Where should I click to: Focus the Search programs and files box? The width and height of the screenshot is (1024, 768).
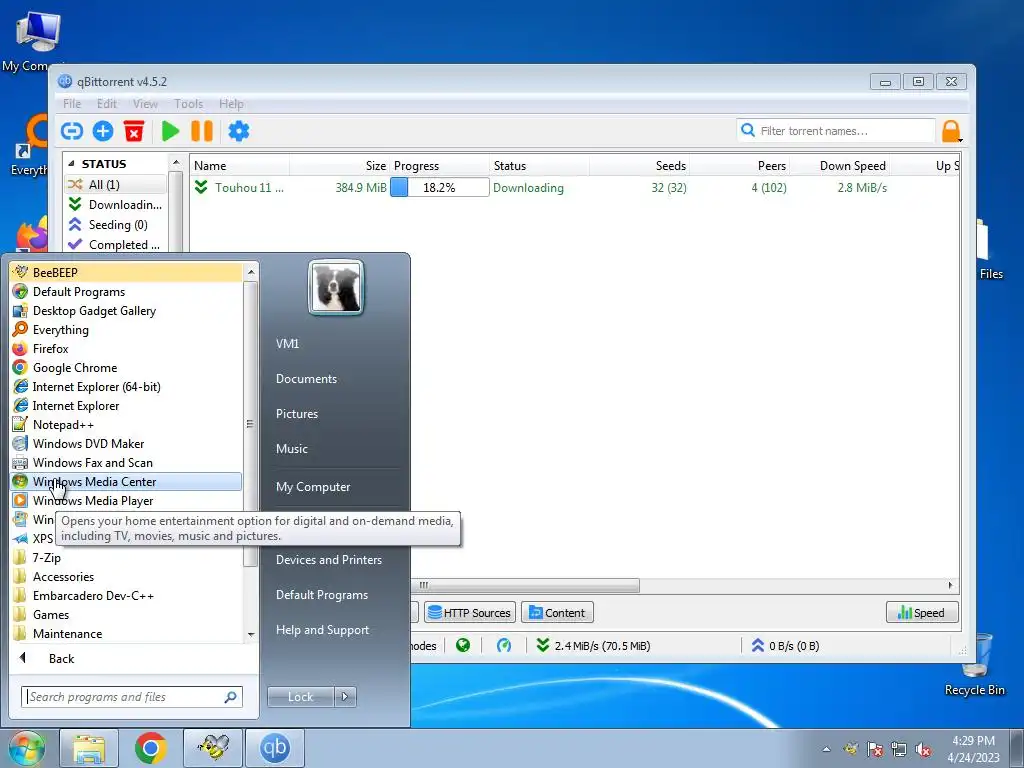(132, 697)
